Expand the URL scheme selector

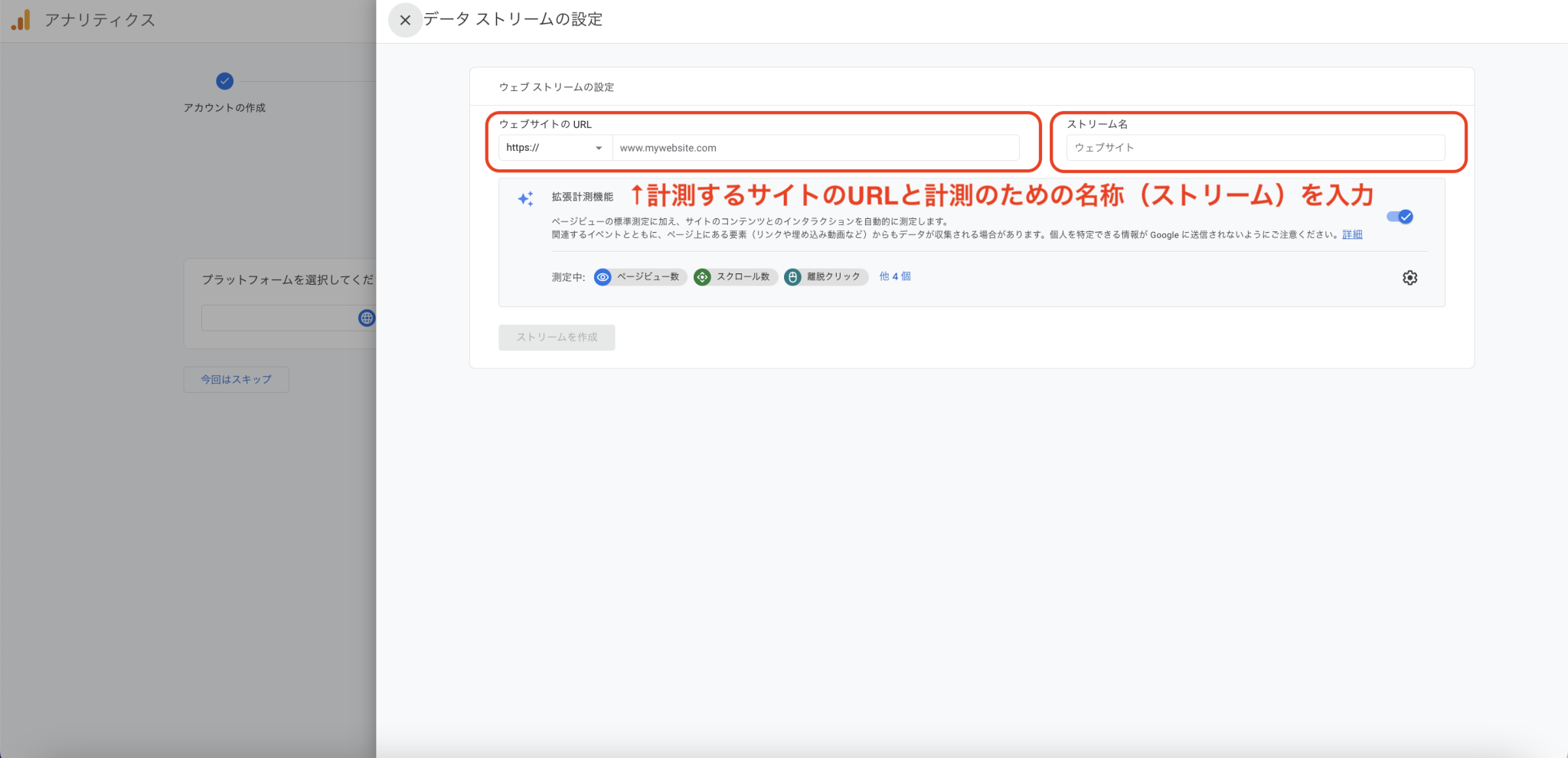(599, 148)
